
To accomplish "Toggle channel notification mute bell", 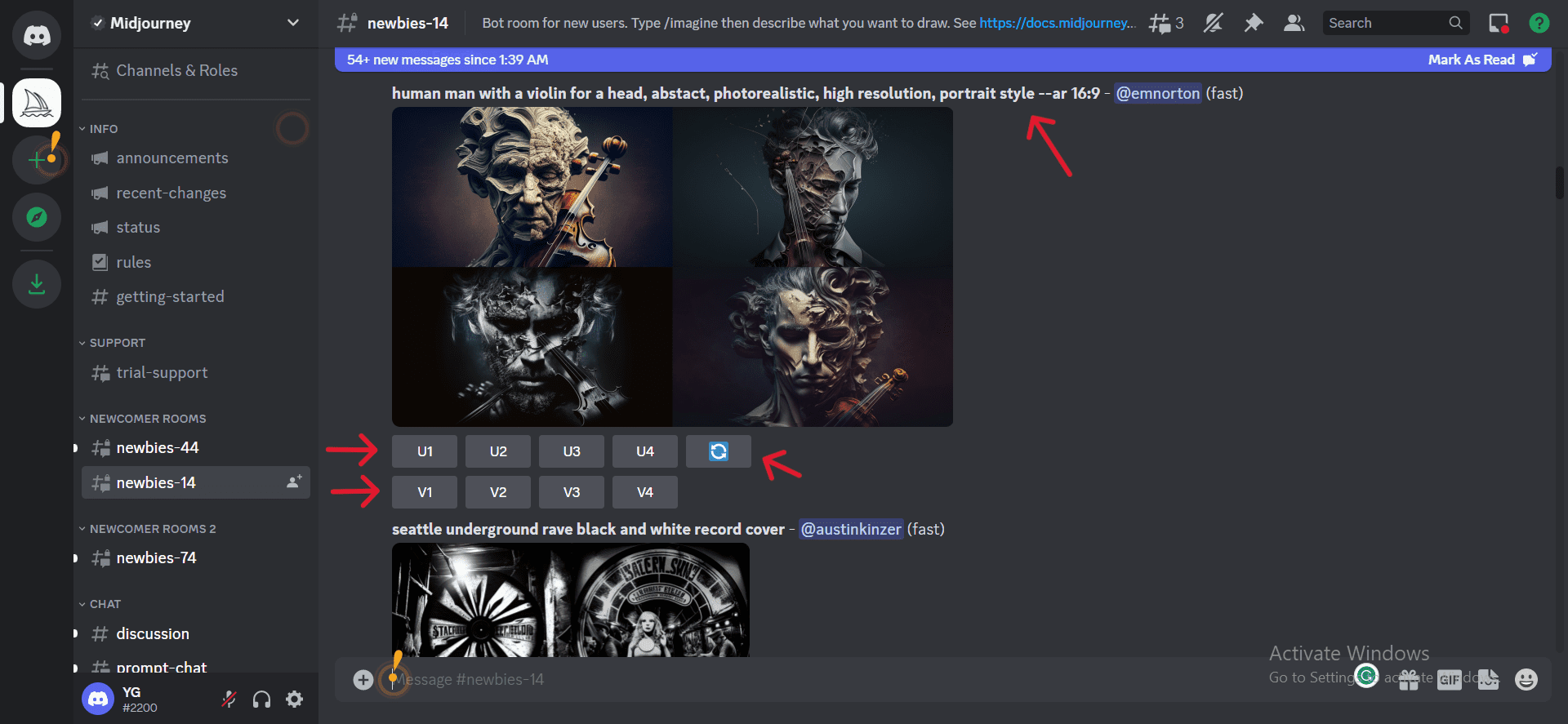I will [1213, 24].
